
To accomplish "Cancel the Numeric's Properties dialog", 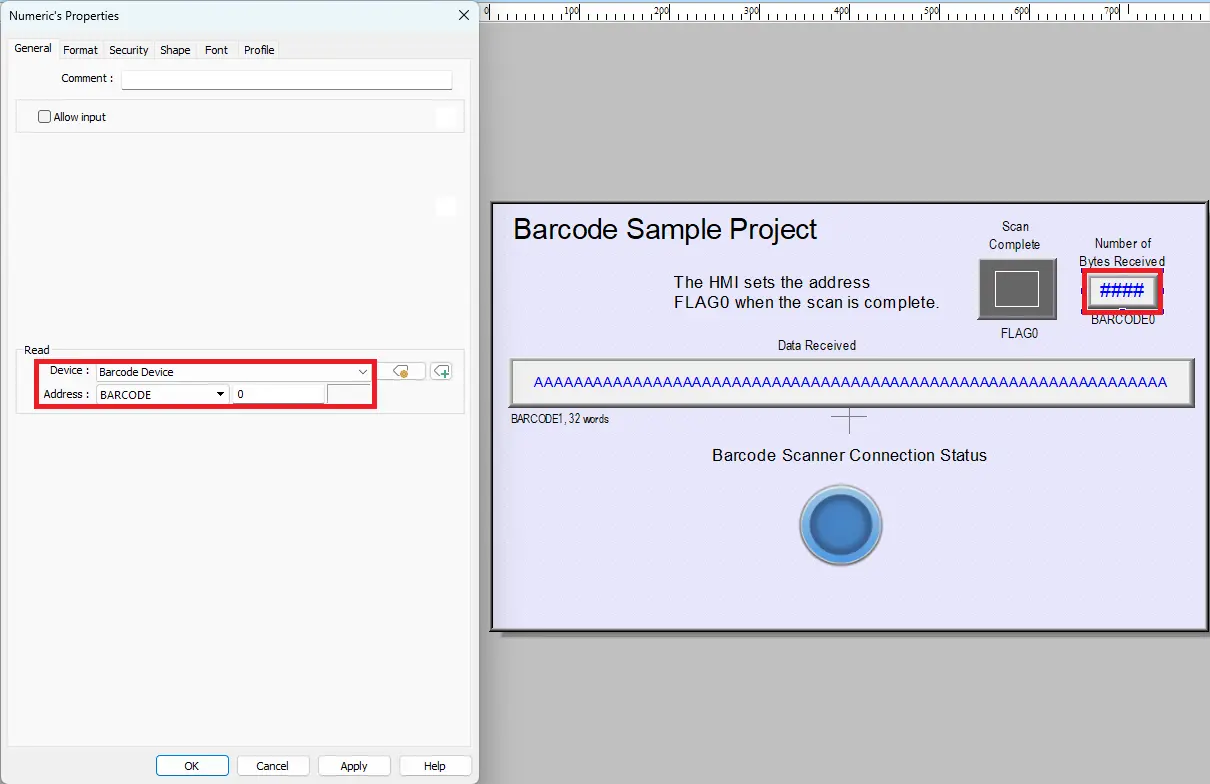I will click(272, 765).
